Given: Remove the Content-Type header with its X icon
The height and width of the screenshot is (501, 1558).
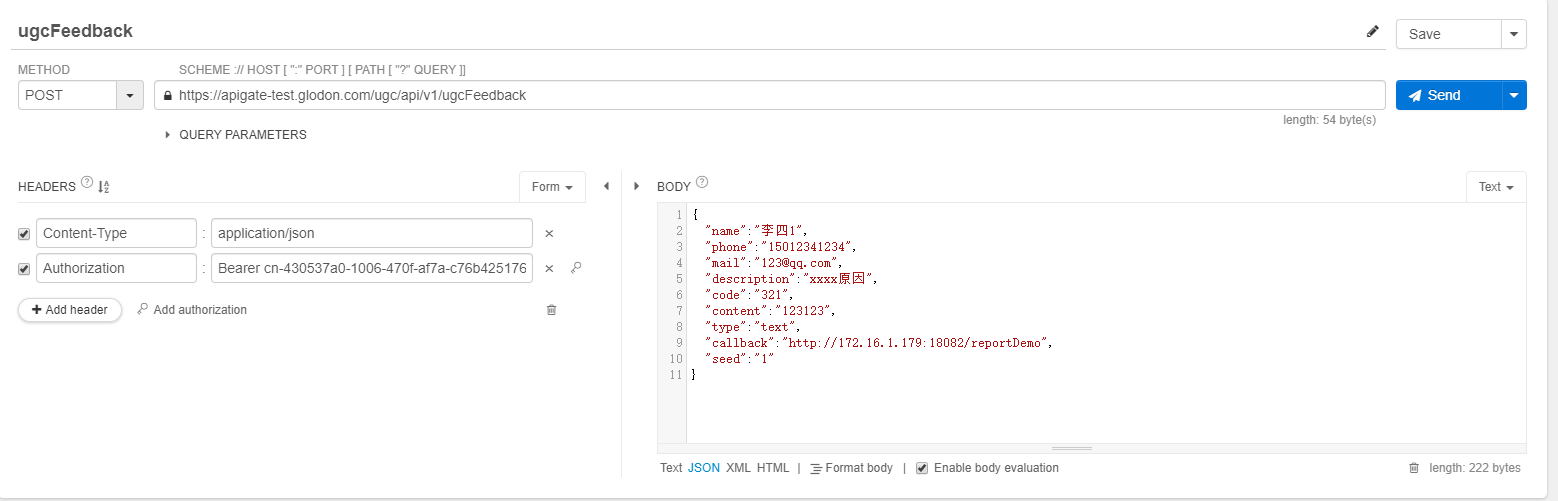Looking at the screenshot, I should 549,234.
